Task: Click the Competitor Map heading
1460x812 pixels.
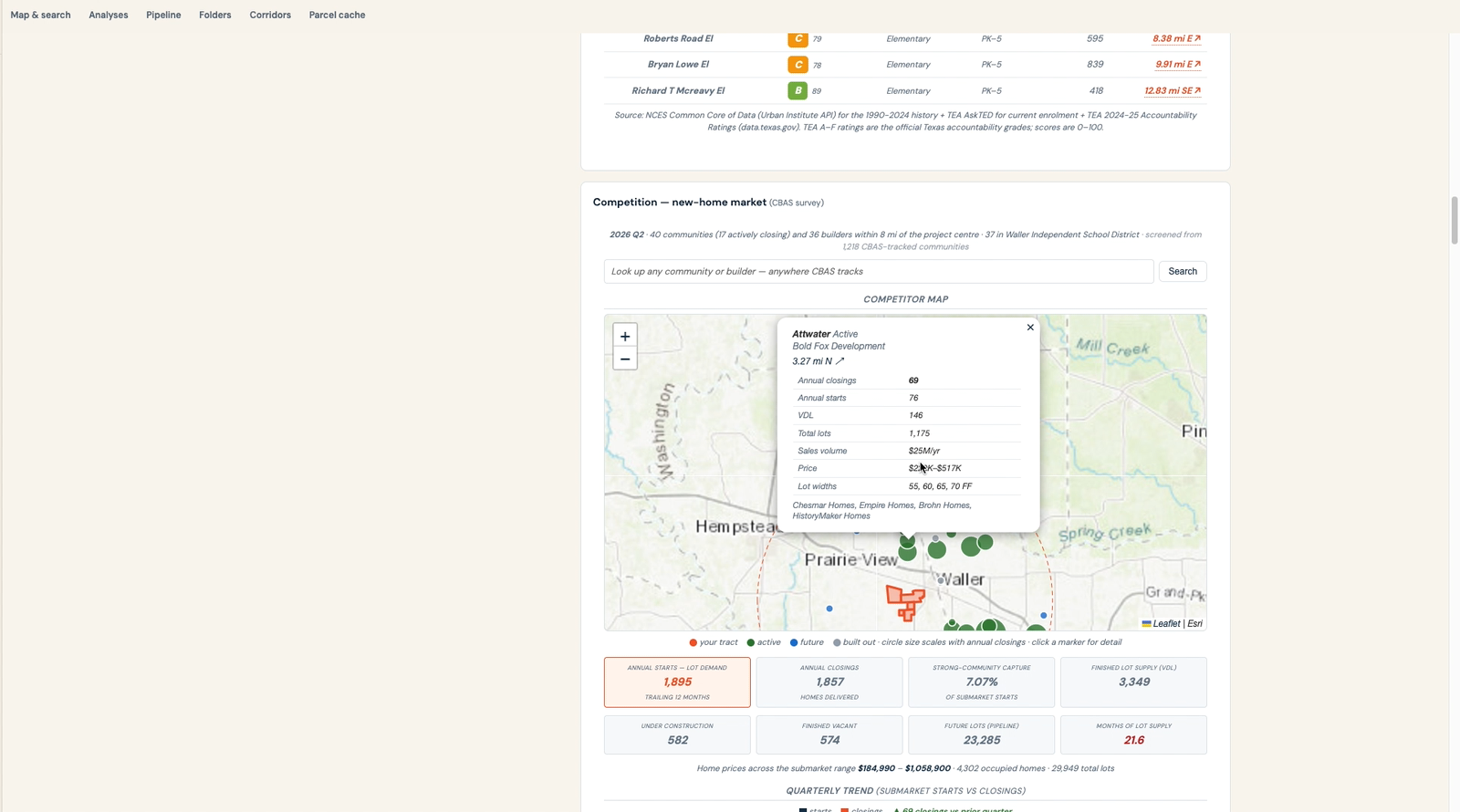Action: point(905,299)
